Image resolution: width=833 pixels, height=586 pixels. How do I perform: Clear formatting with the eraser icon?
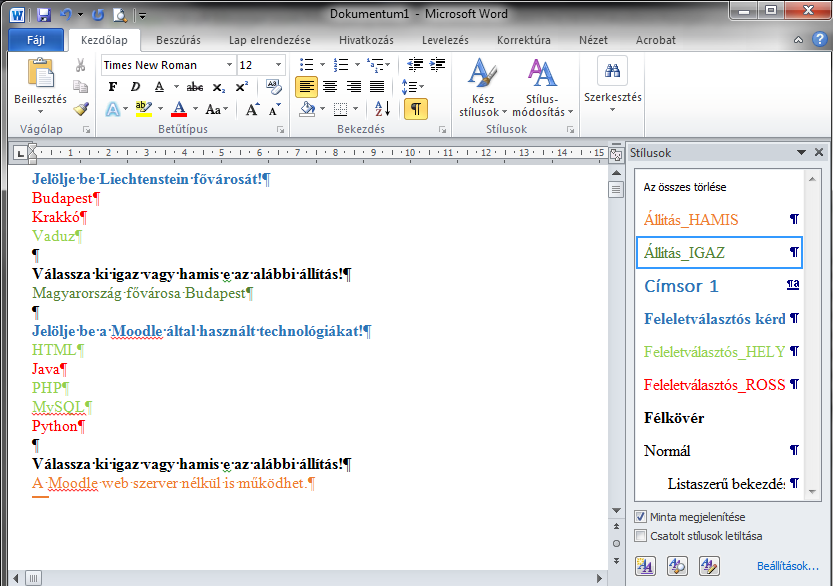[273, 87]
